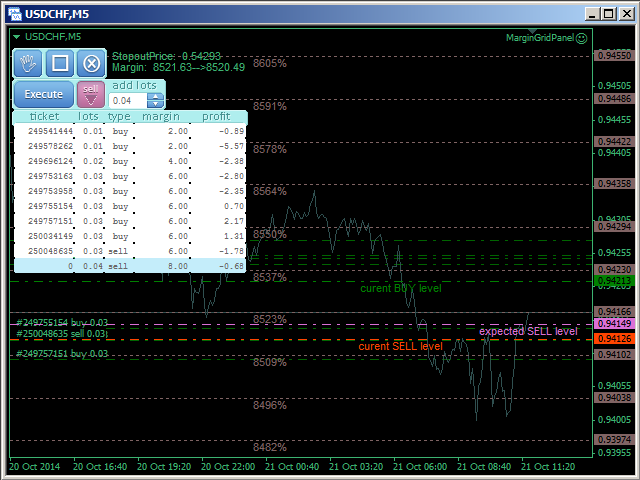Click the margin column header
640x480 pixels.
[160, 117]
